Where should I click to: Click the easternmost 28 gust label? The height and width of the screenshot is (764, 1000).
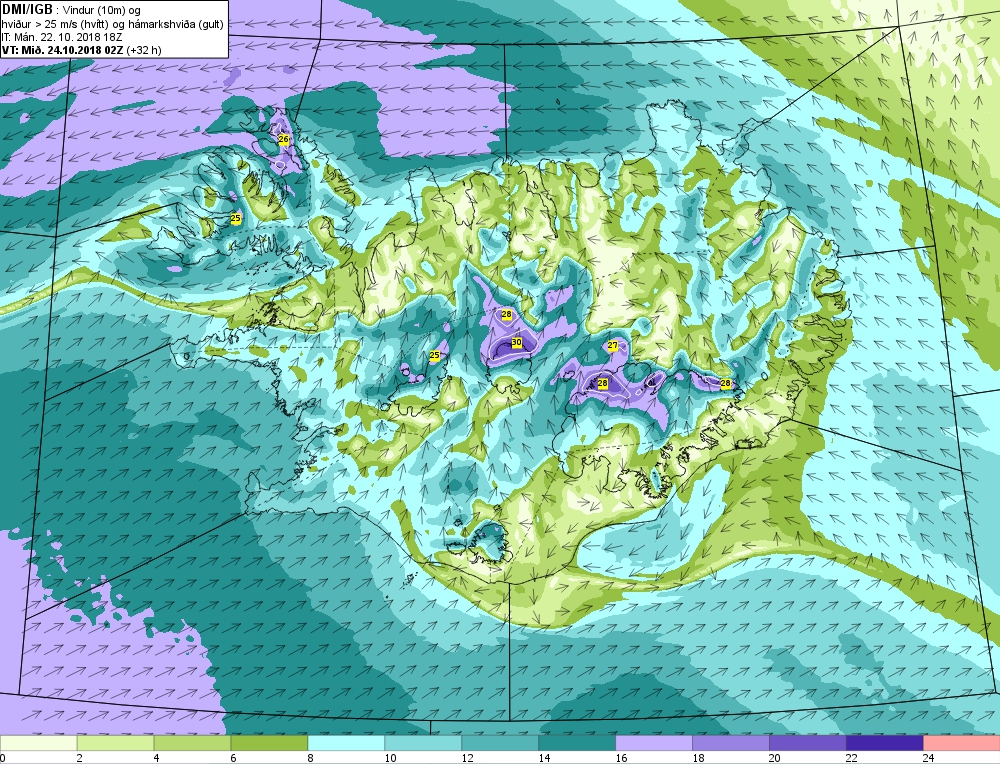pos(725,383)
